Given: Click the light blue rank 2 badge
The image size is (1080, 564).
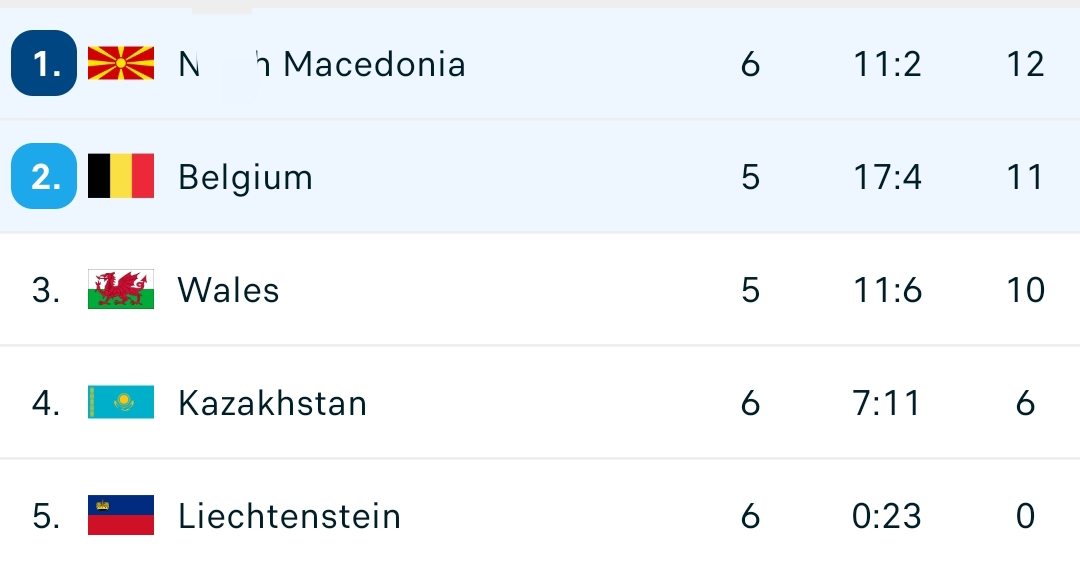Looking at the screenshot, I should [44, 177].
